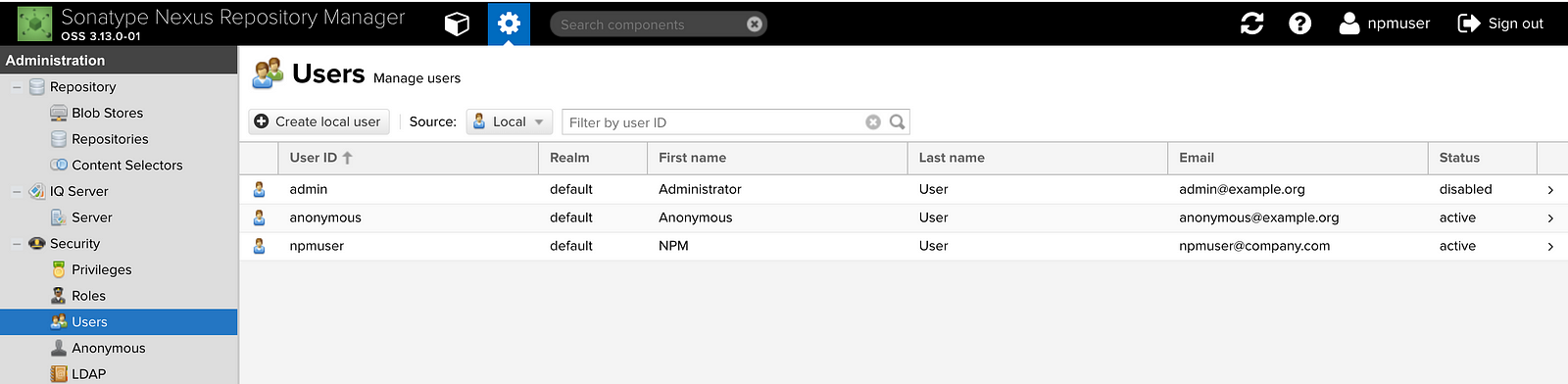Click the Refresh icon in the header

[x=1251, y=24]
